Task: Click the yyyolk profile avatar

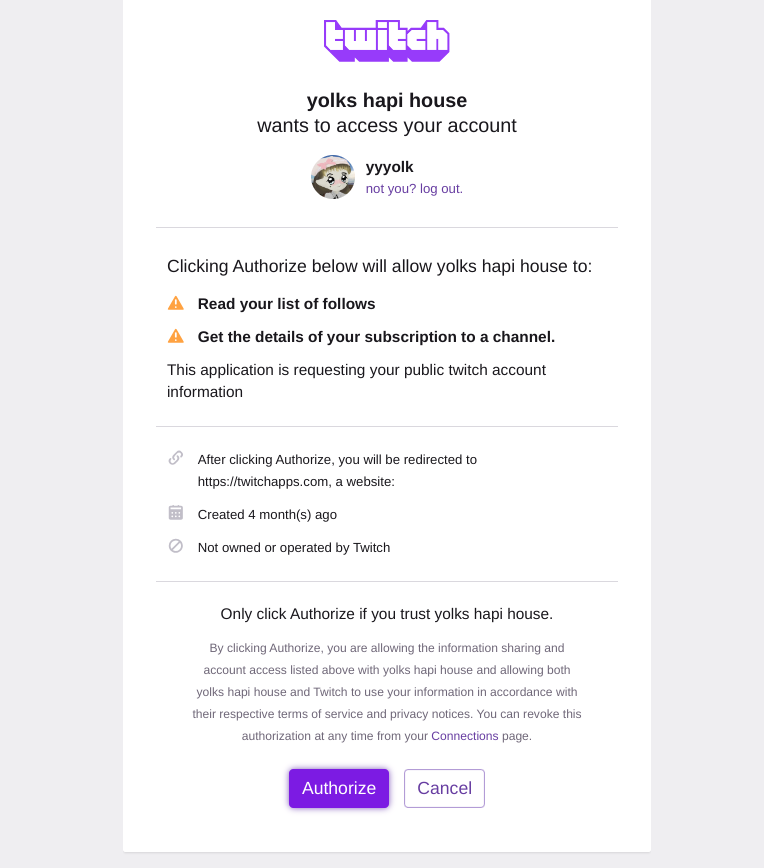Action: click(x=333, y=177)
